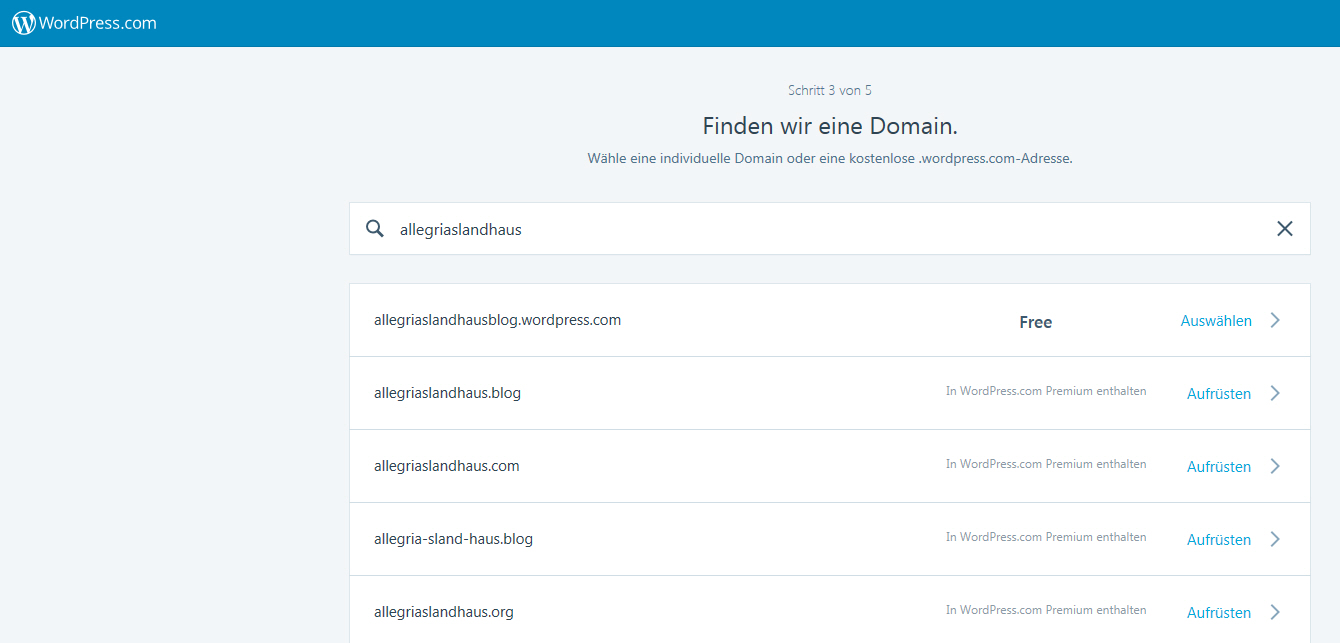Image resolution: width=1340 pixels, height=643 pixels.
Task: Click Aufrüsten for allegriaslandhaus.blog
Action: tap(1219, 394)
